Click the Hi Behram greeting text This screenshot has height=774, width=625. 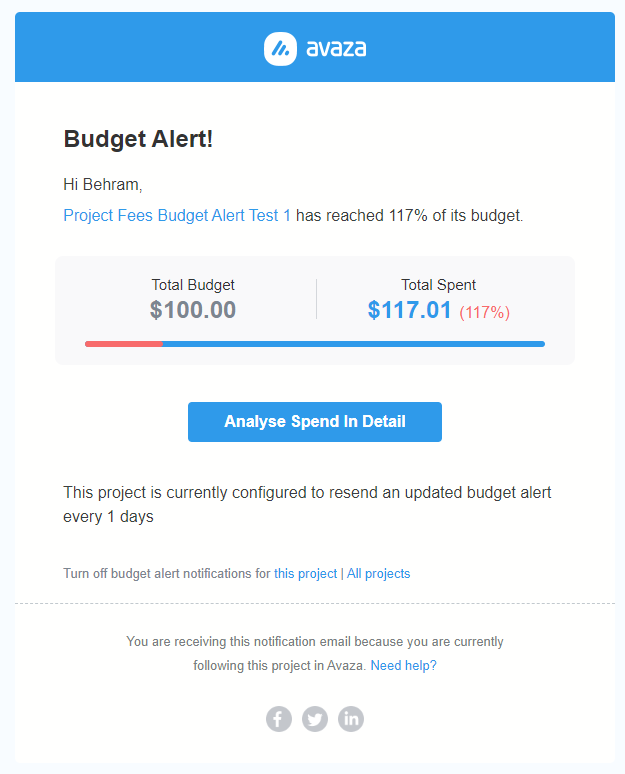(x=103, y=185)
